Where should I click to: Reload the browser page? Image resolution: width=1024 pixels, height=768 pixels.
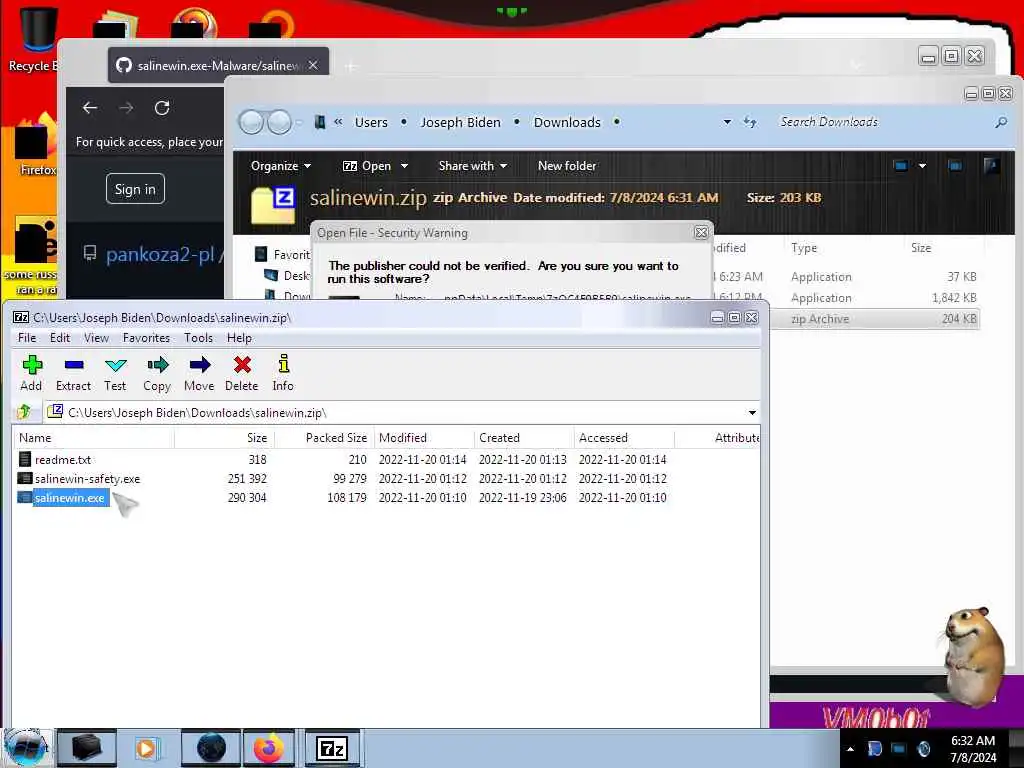pos(162,108)
